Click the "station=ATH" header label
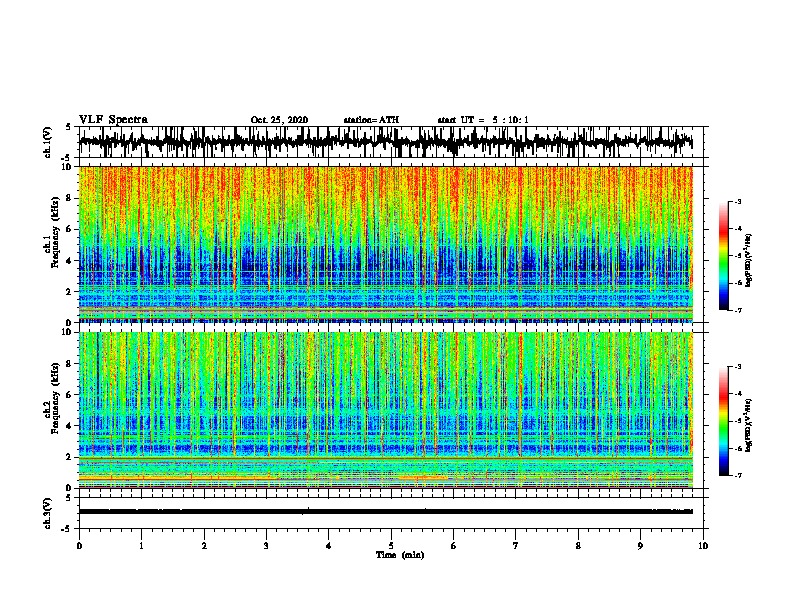The width and height of the screenshot is (792, 612). click(371, 120)
